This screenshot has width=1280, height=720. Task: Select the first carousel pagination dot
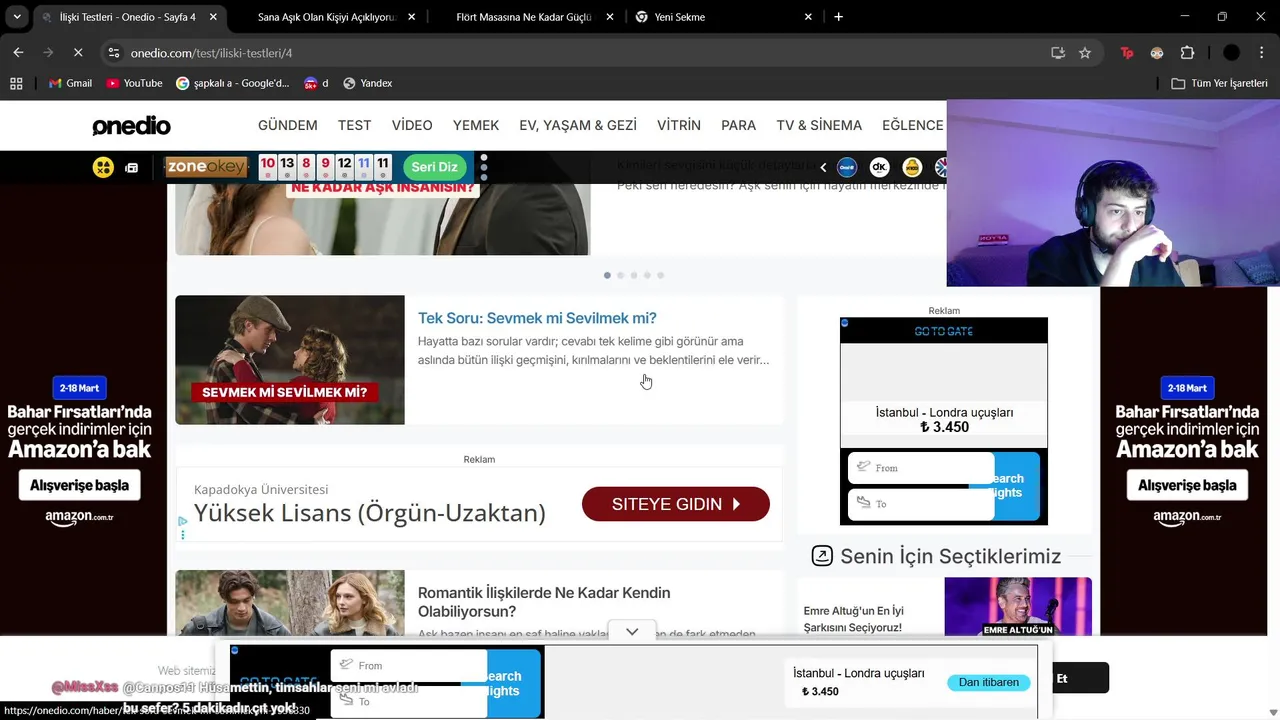pyautogui.click(x=607, y=275)
